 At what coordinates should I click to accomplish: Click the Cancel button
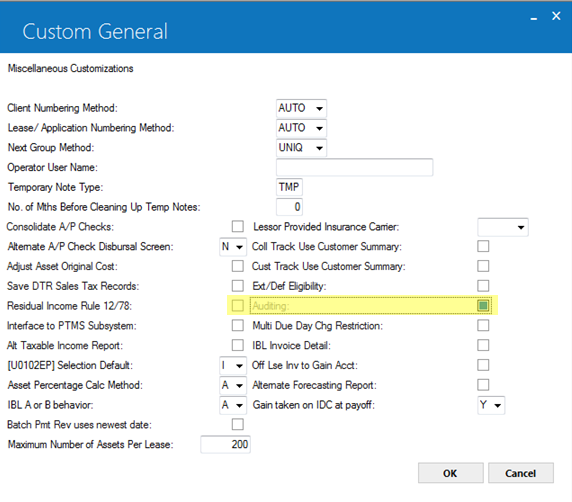coord(521,473)
